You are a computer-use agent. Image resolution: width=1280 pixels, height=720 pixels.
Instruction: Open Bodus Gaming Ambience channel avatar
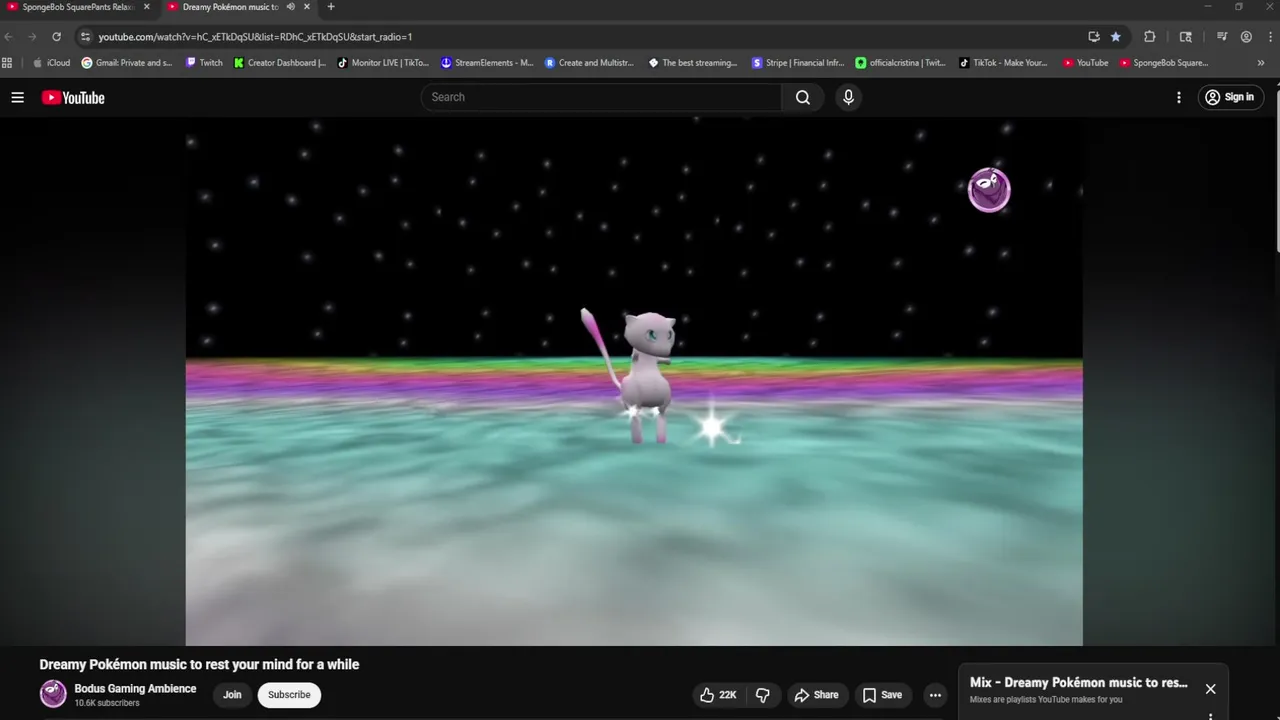(x=53, y=694)
